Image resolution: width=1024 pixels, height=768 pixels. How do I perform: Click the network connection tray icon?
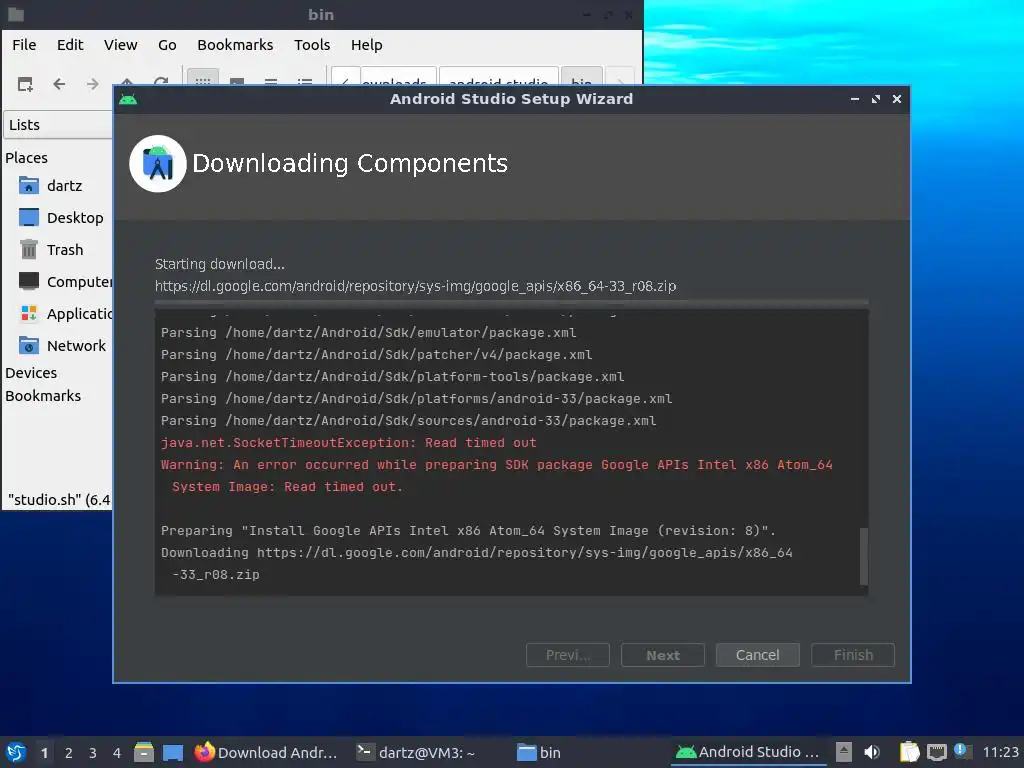pos(936,752)
